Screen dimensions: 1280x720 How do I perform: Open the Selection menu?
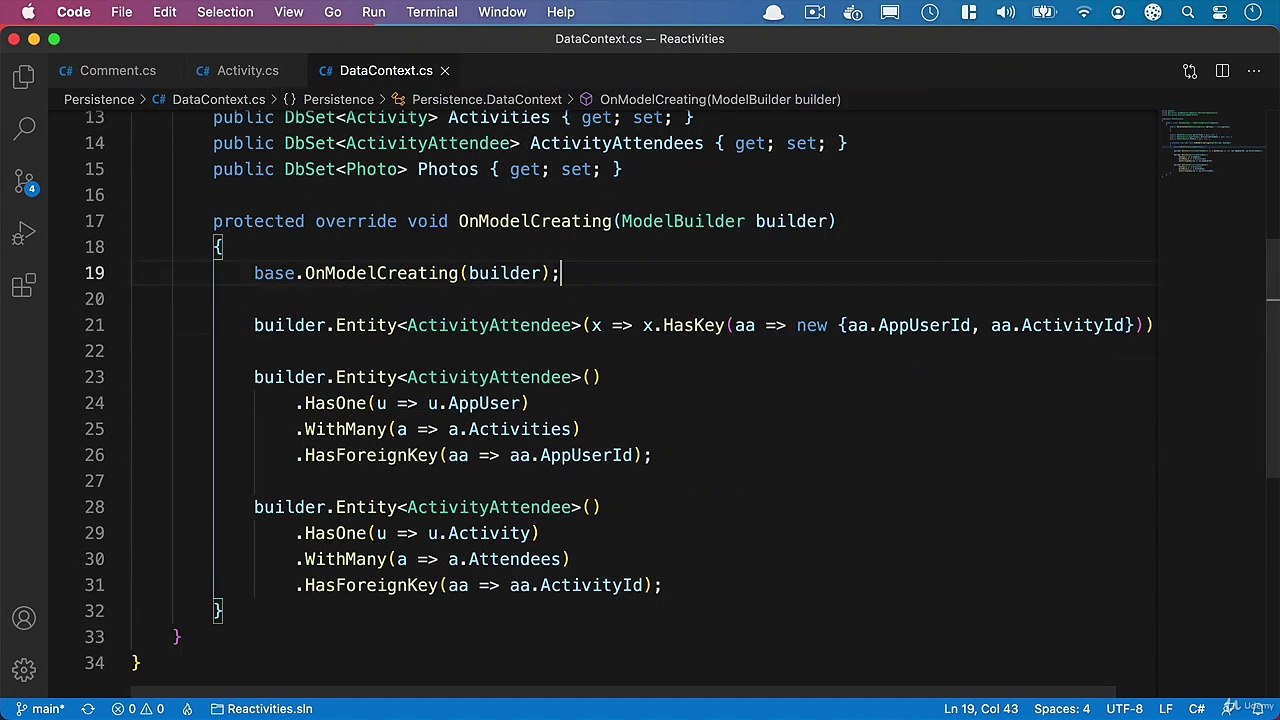coord(225,12)
